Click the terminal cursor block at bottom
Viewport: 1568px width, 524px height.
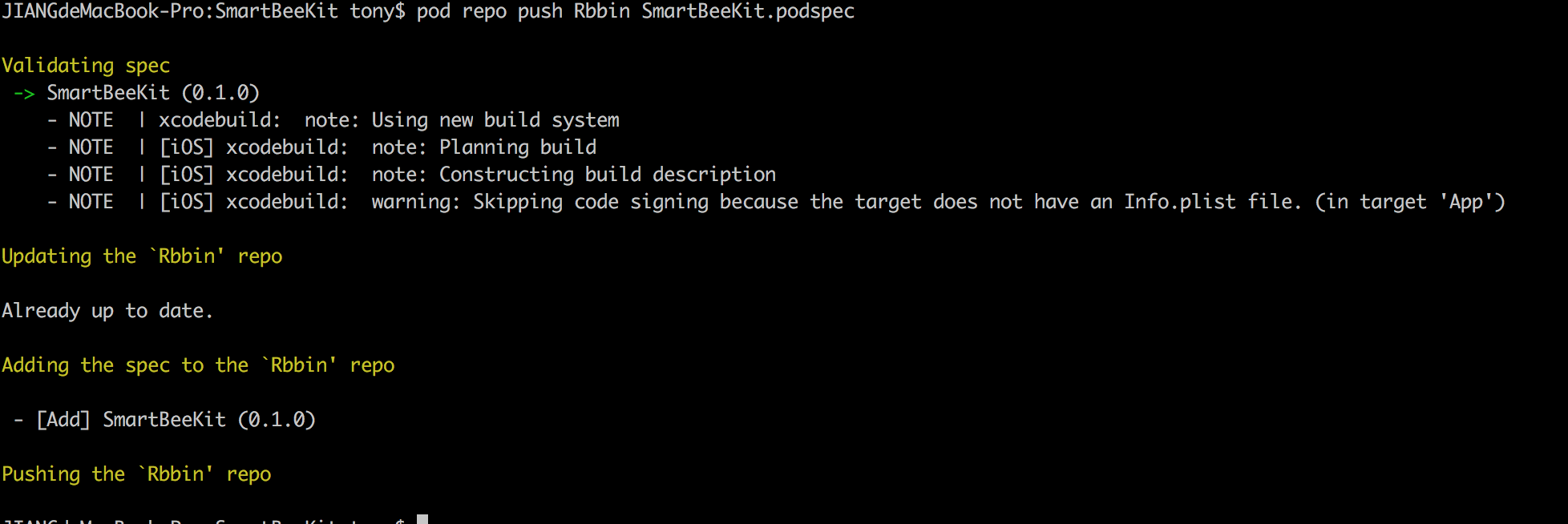tap(422, 519)
